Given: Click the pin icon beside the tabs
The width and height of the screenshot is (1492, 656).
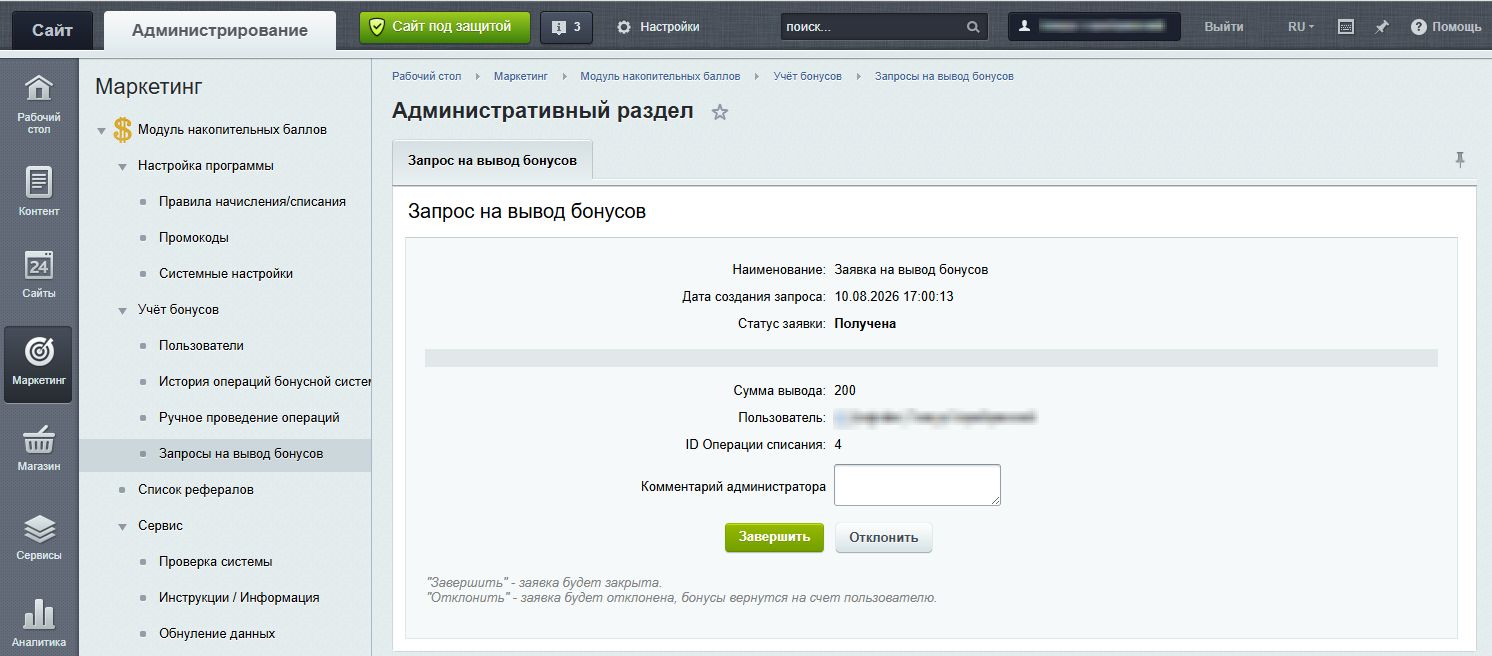Looking at the screenshot, I should point(1460,160).
